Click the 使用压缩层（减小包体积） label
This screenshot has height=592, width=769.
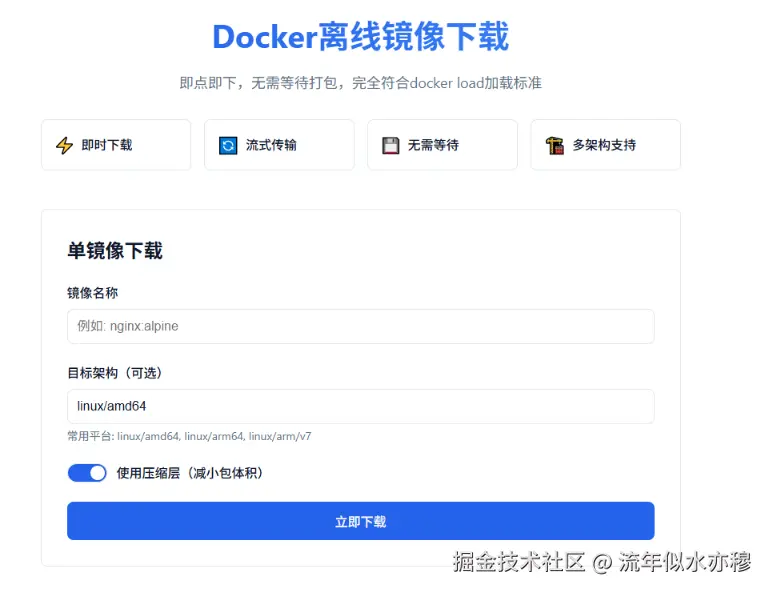(x=189, y=473)
